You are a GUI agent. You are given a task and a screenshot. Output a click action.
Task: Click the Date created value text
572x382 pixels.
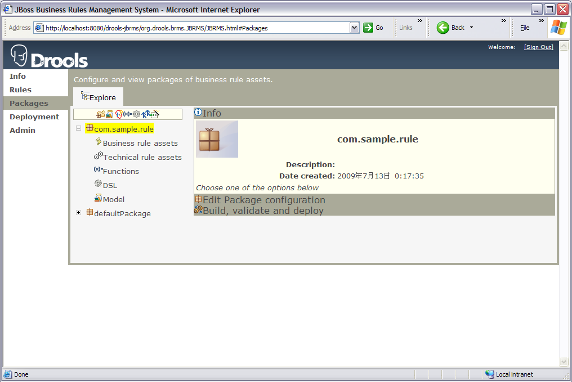(x=380, y=176)
